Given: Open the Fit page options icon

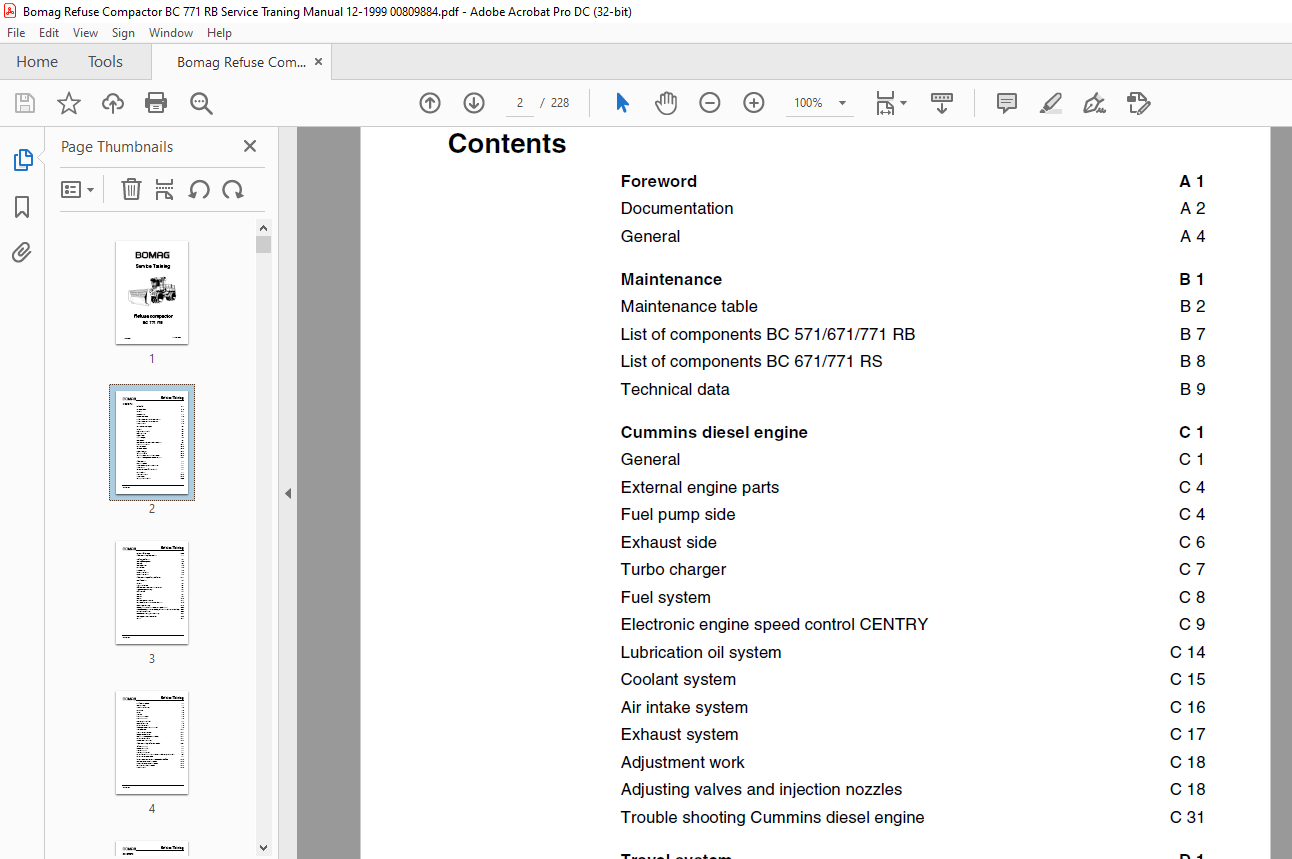Looking at the screenshot, I should click(890, 103).
